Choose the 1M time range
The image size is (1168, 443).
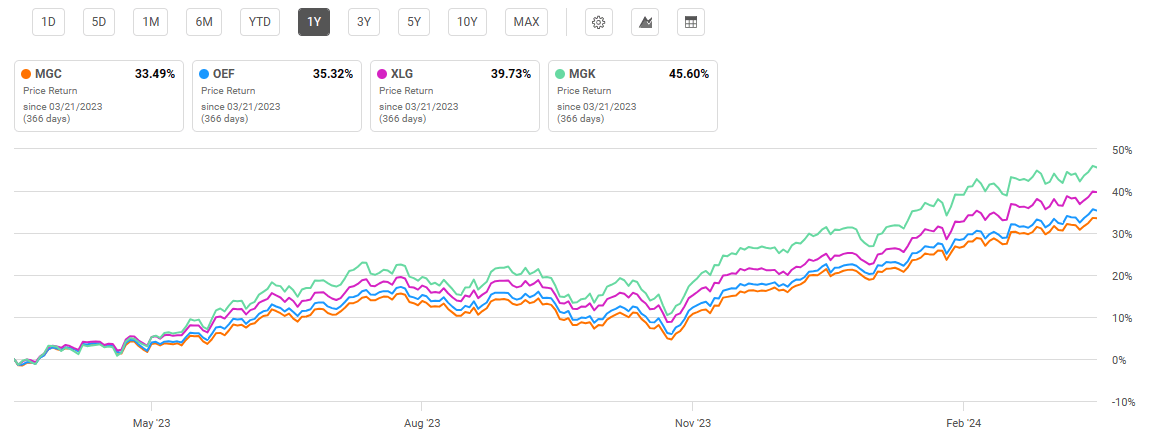tap(151, 22)
